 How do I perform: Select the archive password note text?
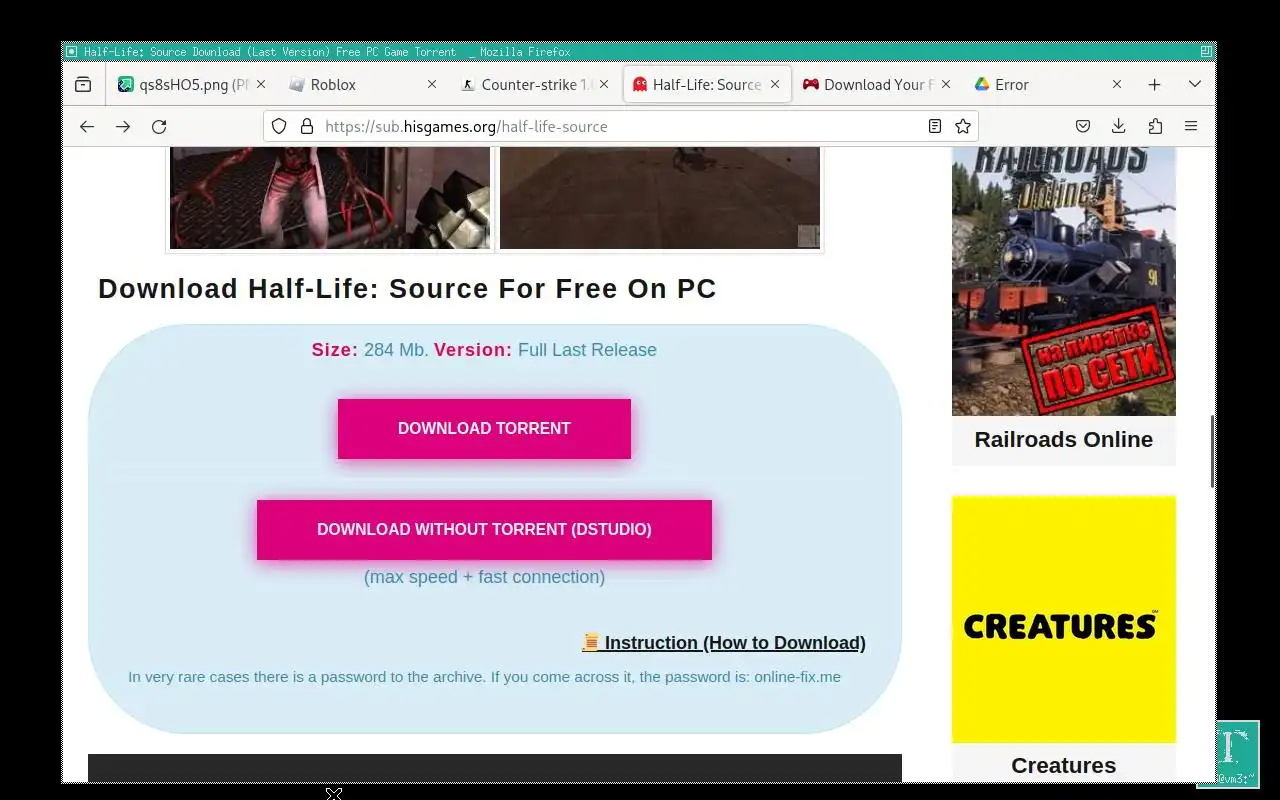(x=484, y=677)
